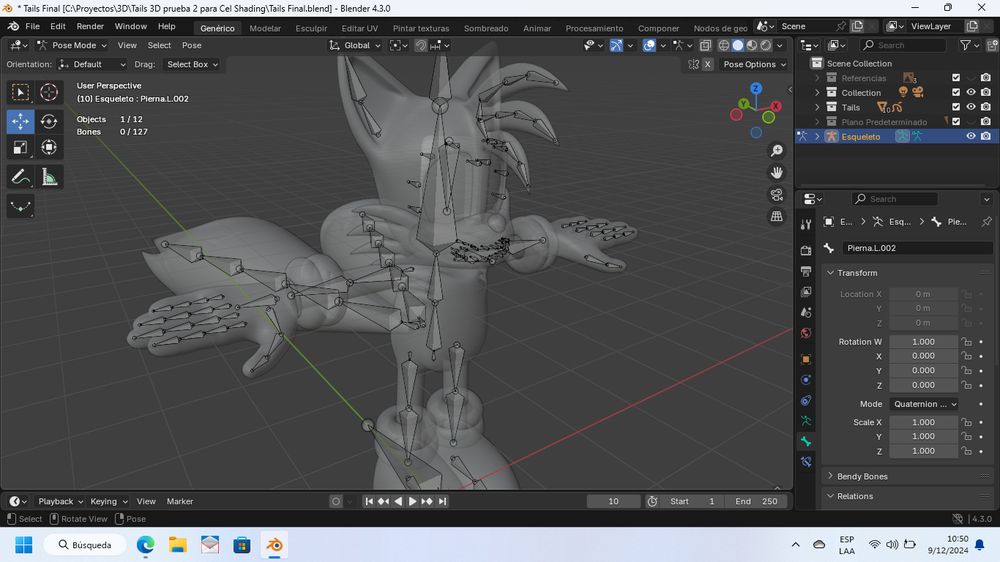Expand the Bendy Bones panel

pyautogui.click(x=861, y=476)
